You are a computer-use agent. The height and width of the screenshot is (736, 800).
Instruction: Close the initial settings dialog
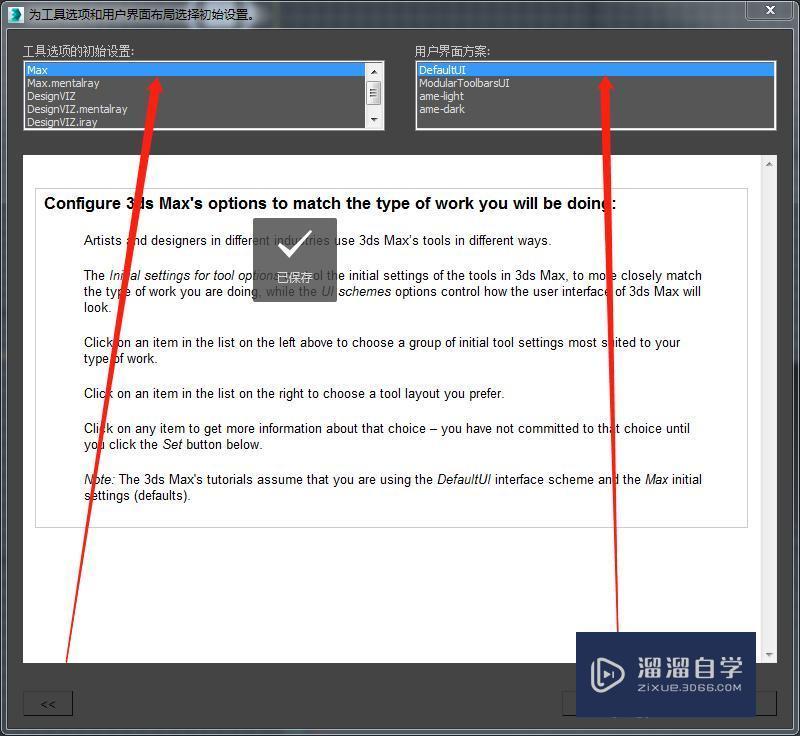pyautogui.click(x=770, y=10)
